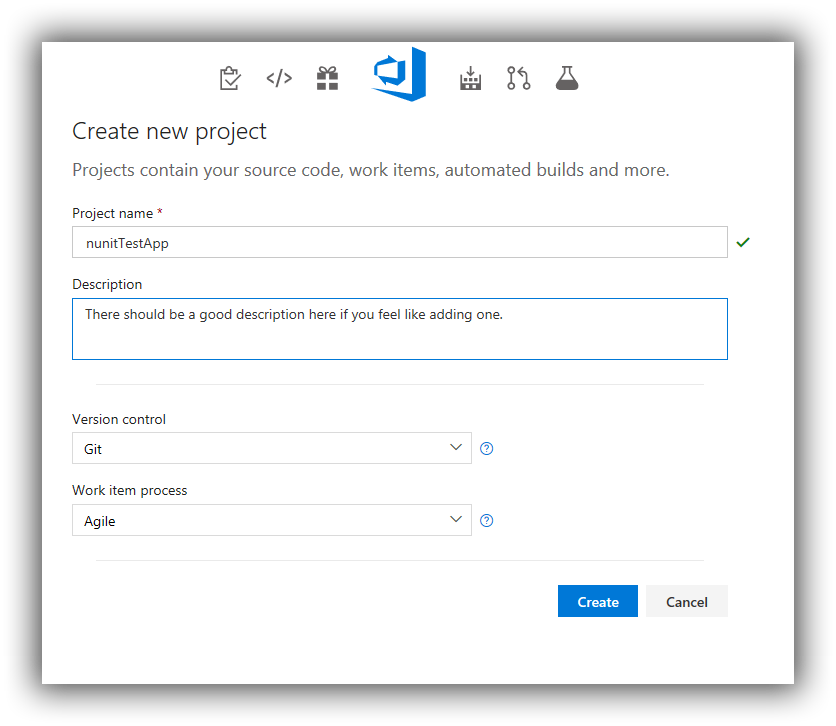Click the code brackets icon

point(279,78)
